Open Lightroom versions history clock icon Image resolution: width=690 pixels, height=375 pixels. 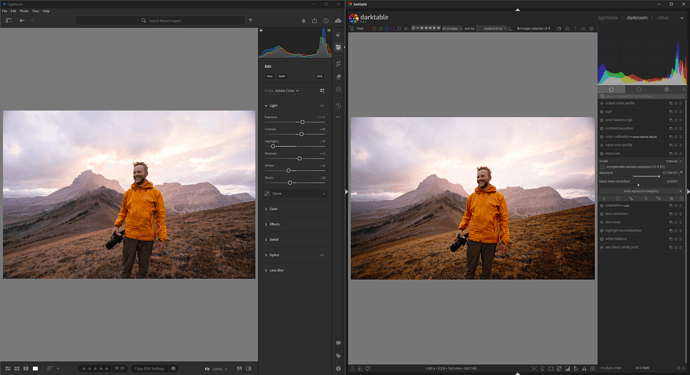tap(338, 106)
